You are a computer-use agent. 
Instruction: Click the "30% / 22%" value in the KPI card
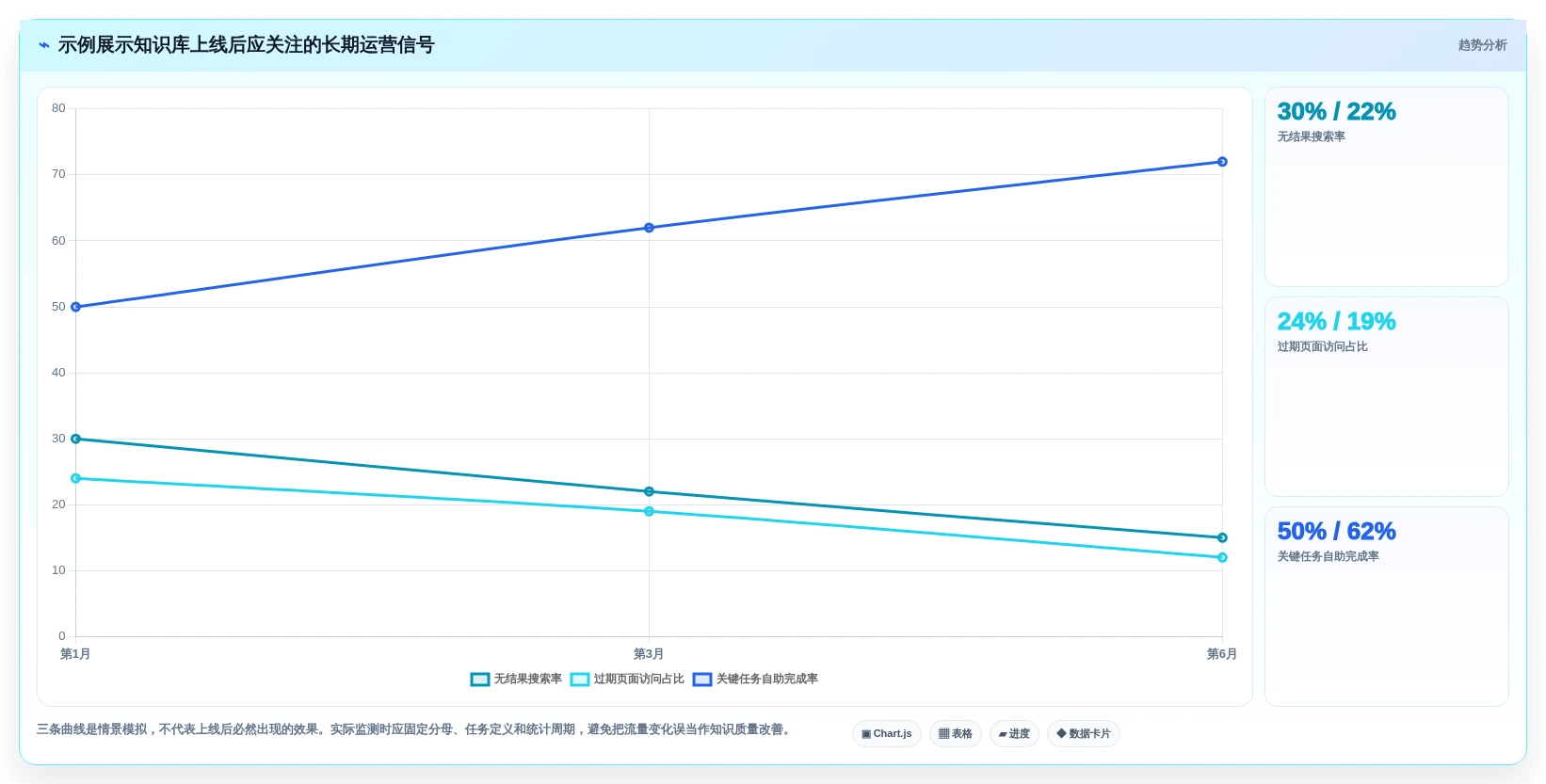1336,112
